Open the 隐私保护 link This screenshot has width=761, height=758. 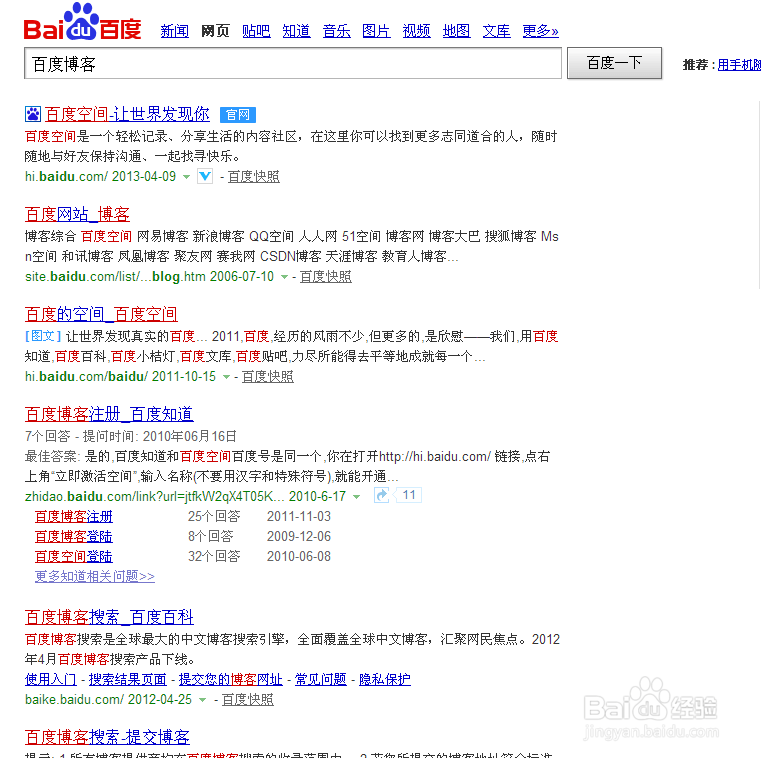pyautogui.click(x=385, y=679)
